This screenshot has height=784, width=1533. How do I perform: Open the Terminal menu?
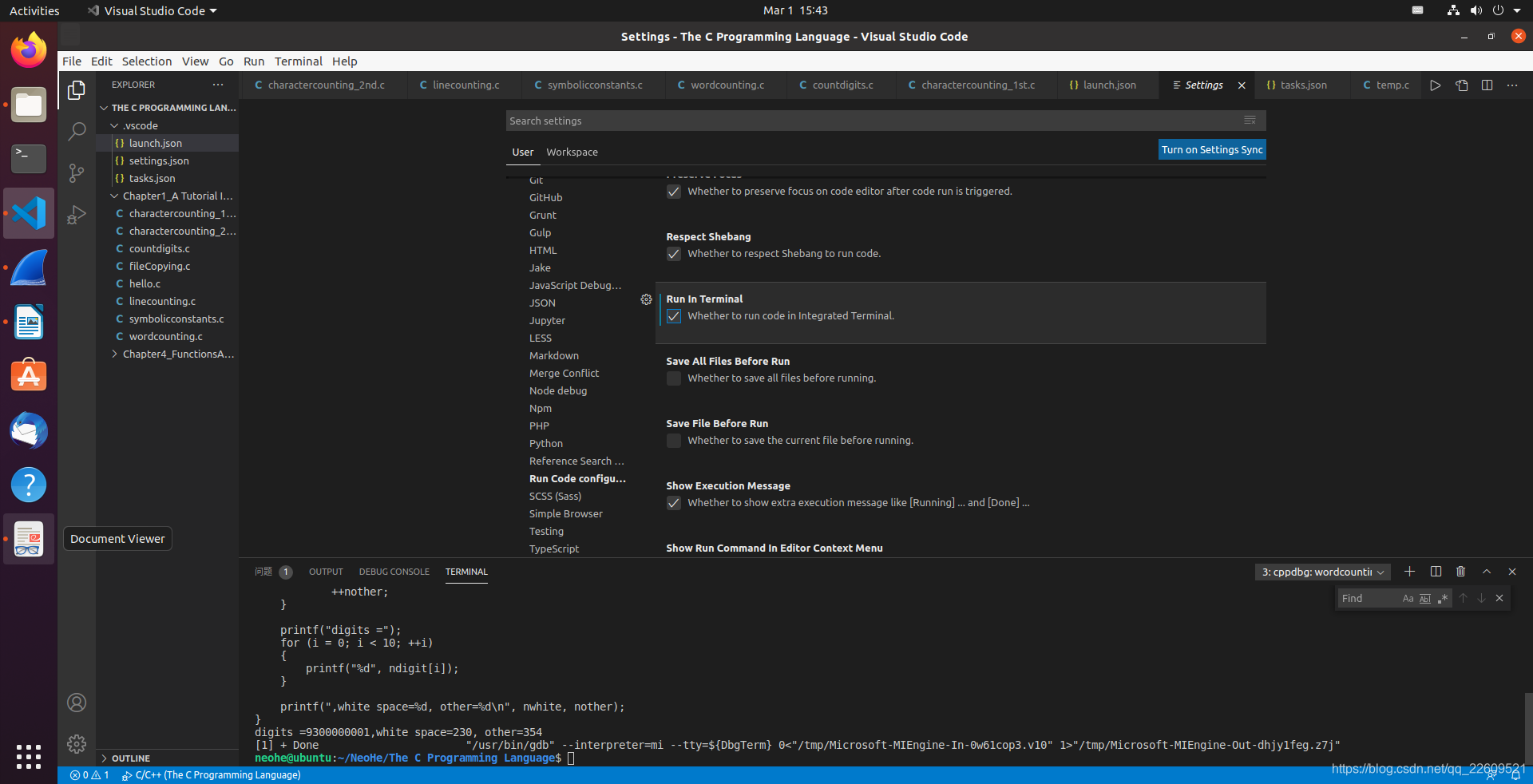point(298,61)
